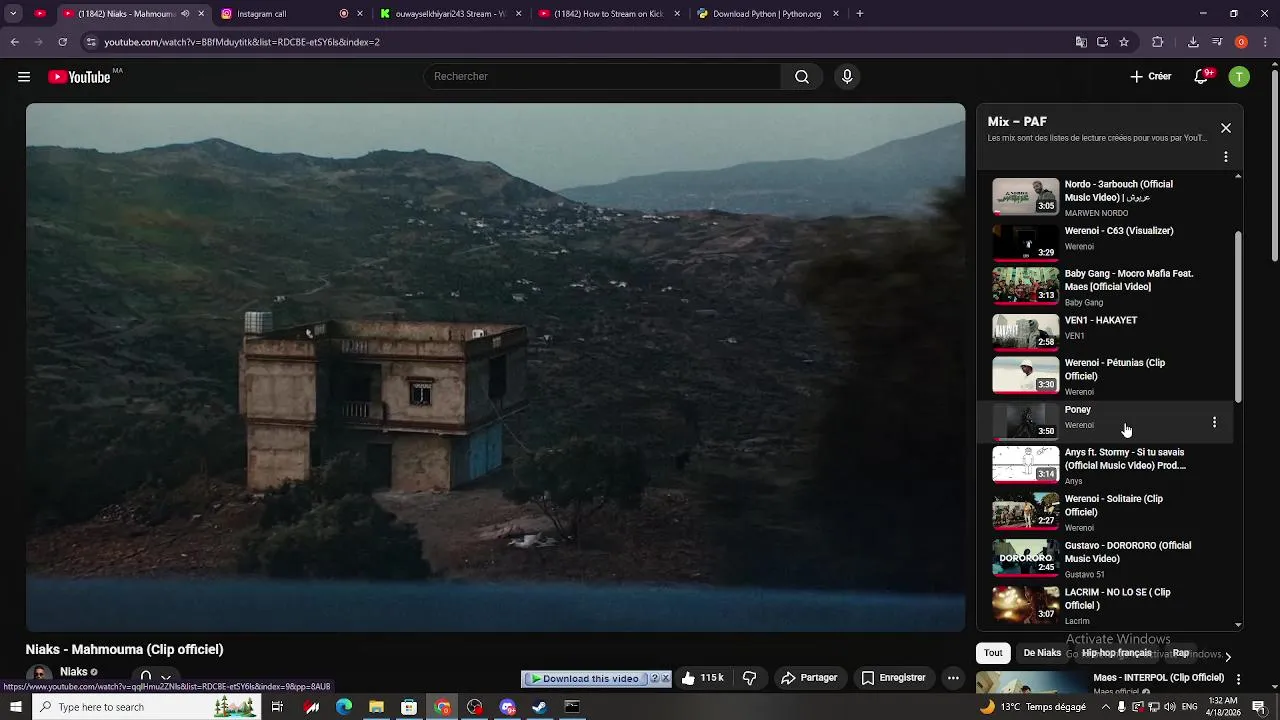Open Gustavo - DORORORO thumbnail

(x=1025, y=558)
